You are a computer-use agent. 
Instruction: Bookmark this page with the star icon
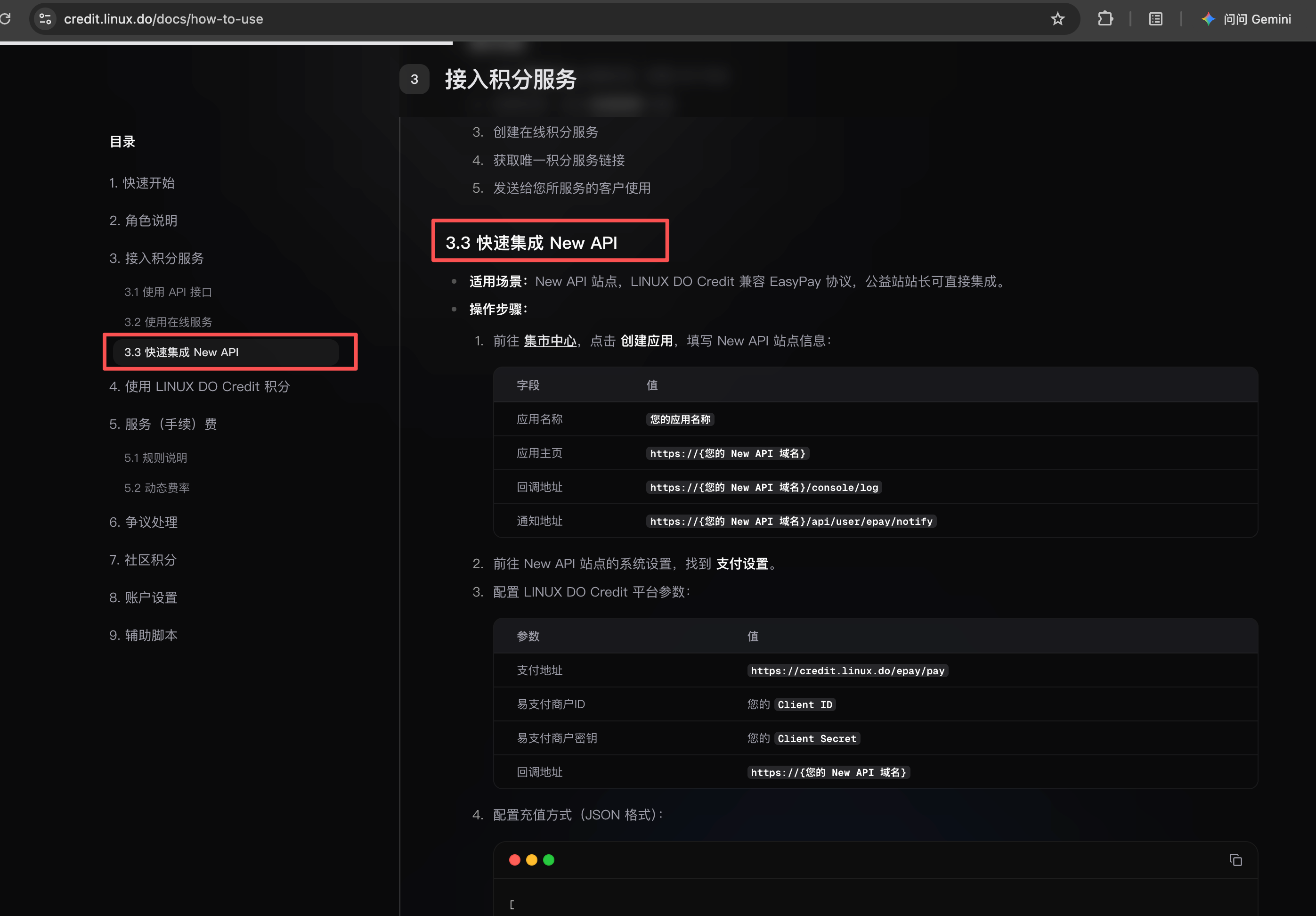pyautogui.click(x=1057, y=19)
